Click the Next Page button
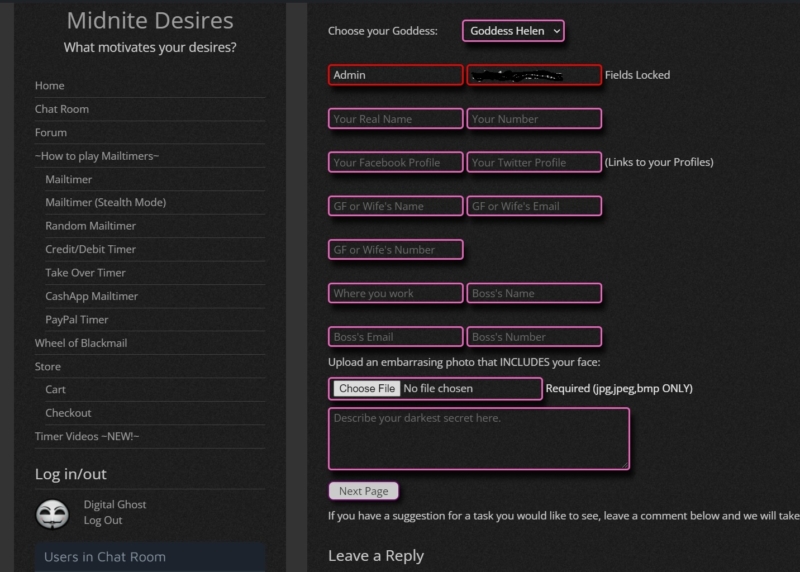This screenshot has width=800, height=572. pyautogui.click(x=363, y=491)
